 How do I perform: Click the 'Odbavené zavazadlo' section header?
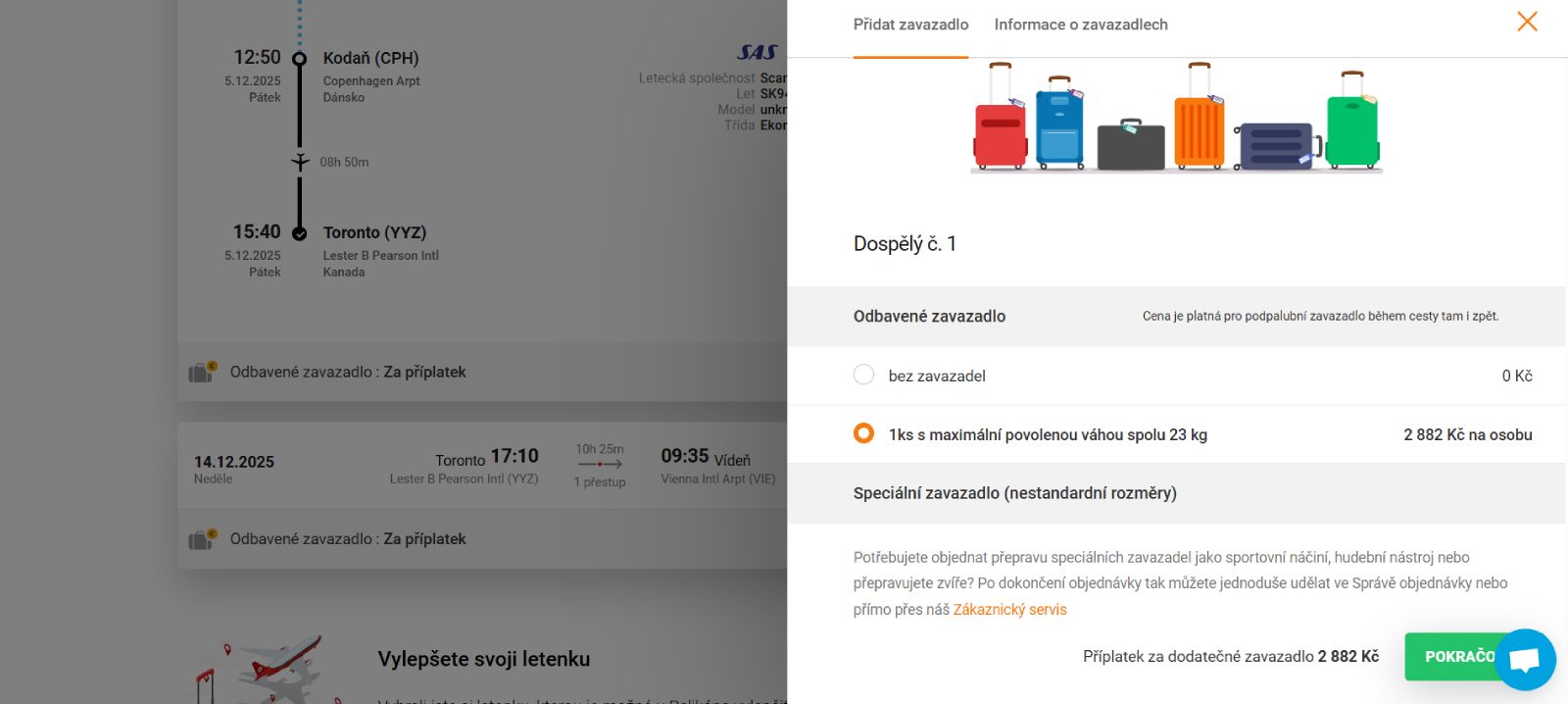[929, 316]
